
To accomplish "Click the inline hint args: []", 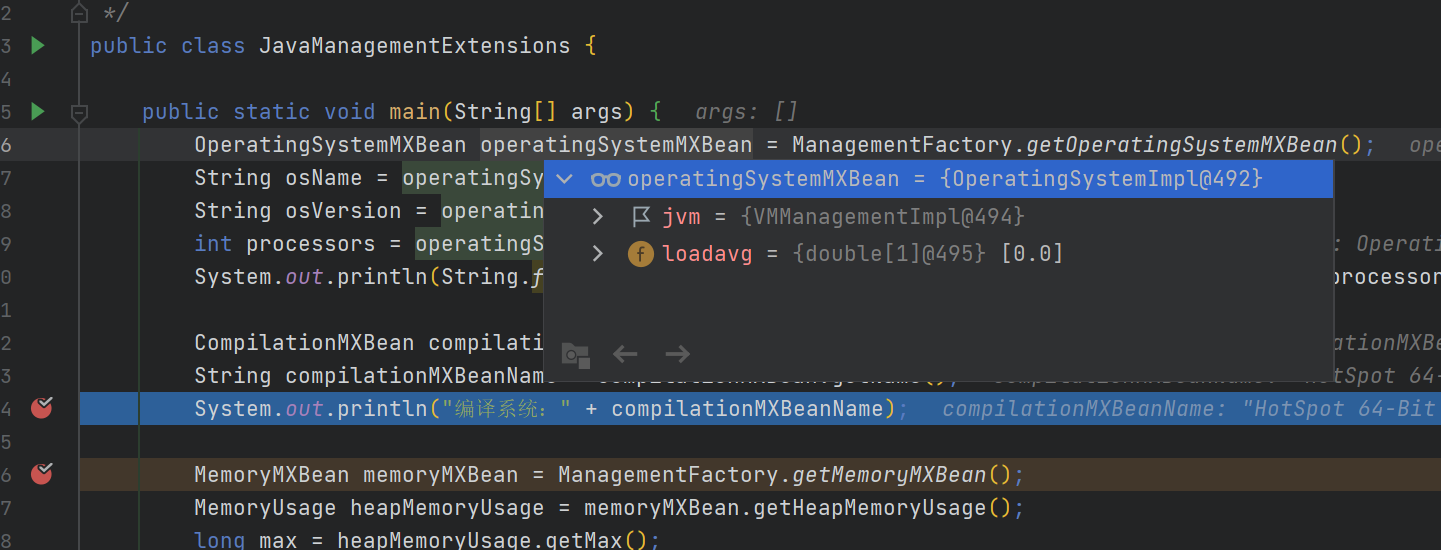I will [x=746, y=112].
